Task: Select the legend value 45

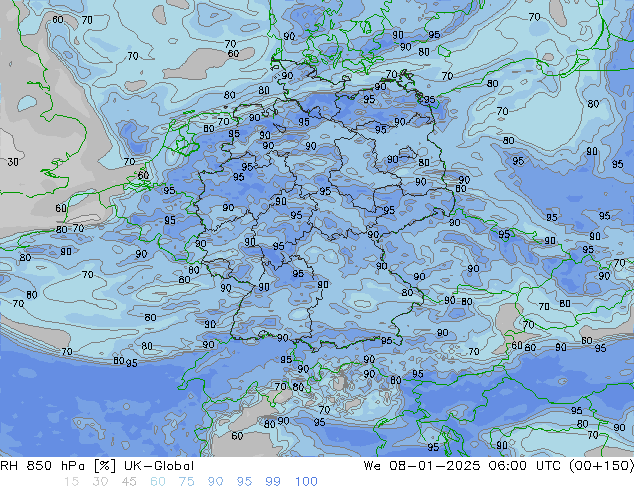Action: click(x=129, y=482)
